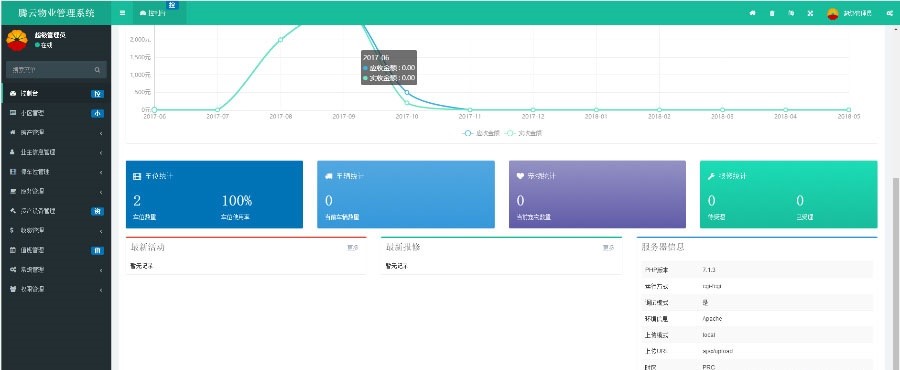Expand the sidebar menu with the person icon

point(55,152)
